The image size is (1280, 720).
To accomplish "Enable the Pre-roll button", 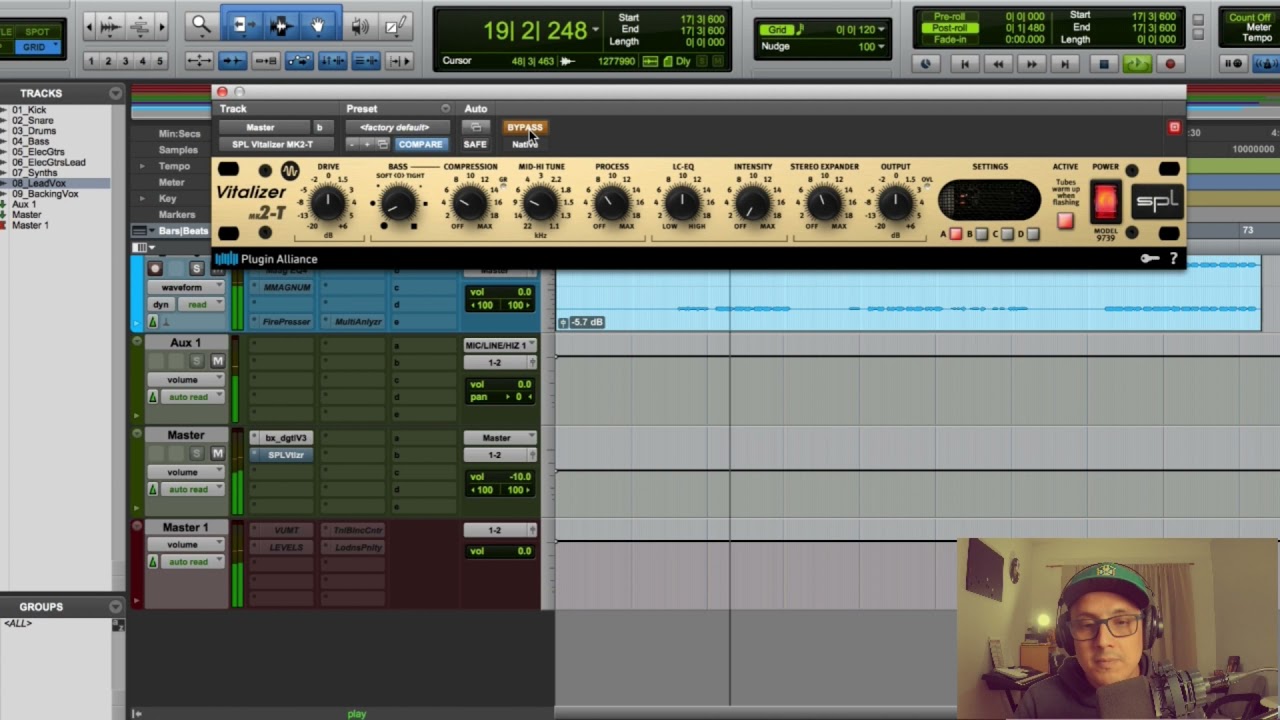I will (949, 16).
